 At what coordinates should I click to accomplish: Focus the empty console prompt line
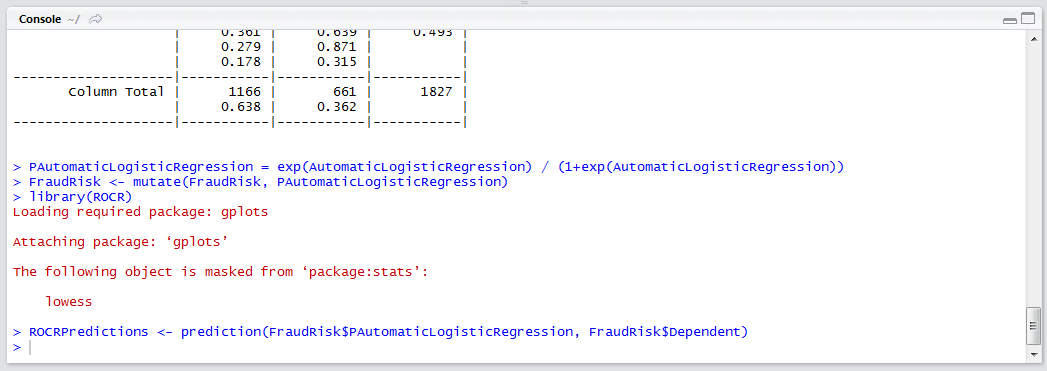pos(521,348)
